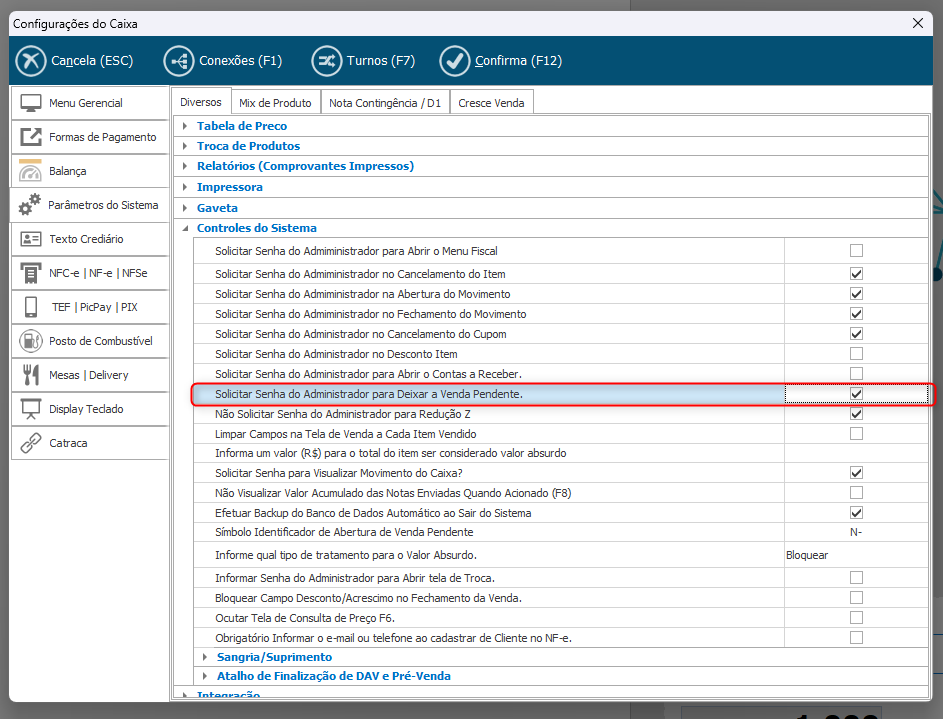
Task: Select the Balança scale icon
Action: click(31, 171)
